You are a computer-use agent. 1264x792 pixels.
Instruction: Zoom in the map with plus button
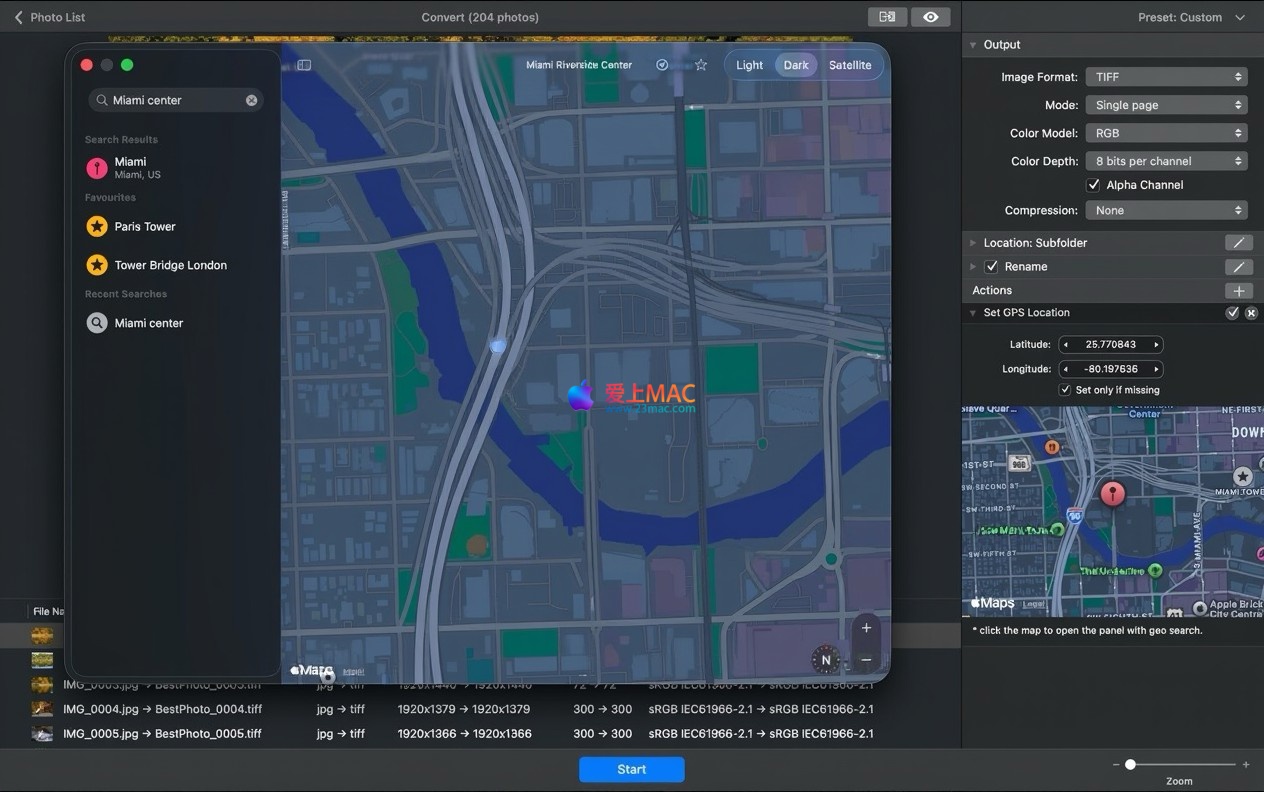point(866,628)
